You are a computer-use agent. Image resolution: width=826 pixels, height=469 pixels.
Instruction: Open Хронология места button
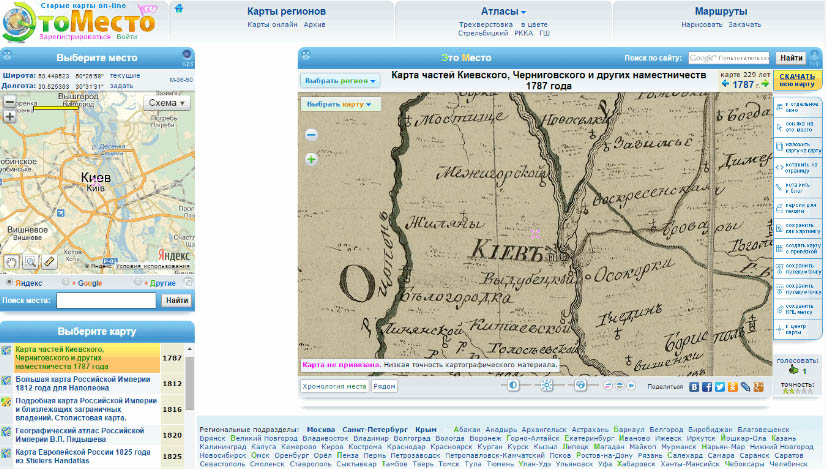[334, 386]
